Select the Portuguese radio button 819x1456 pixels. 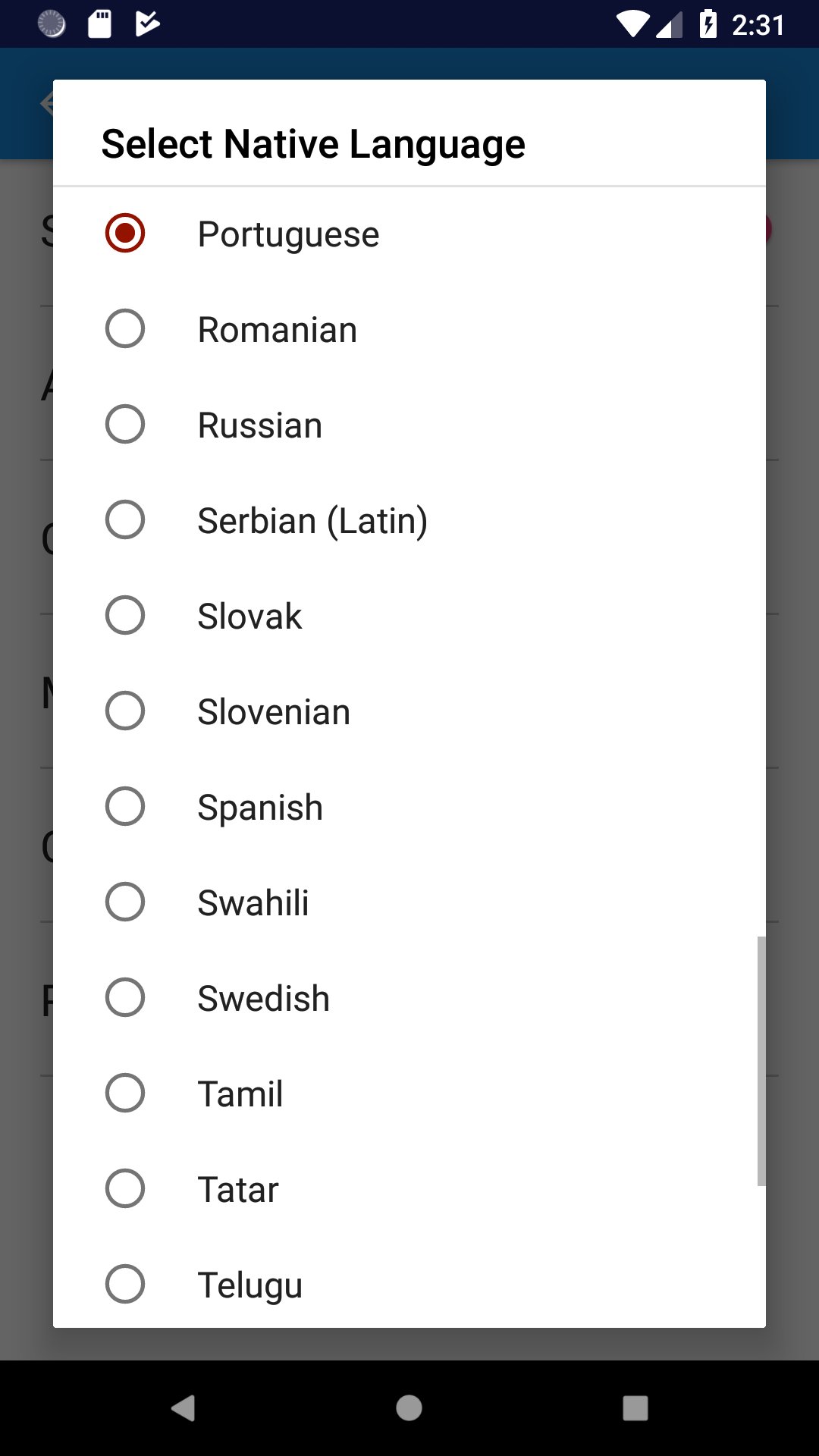[125, 233]
